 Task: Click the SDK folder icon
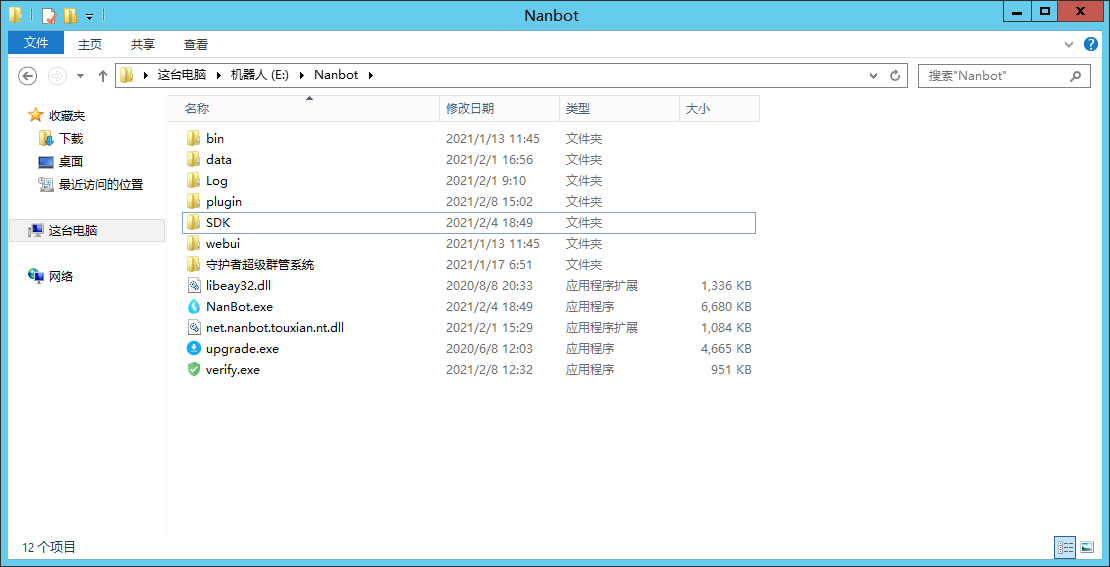193,222
